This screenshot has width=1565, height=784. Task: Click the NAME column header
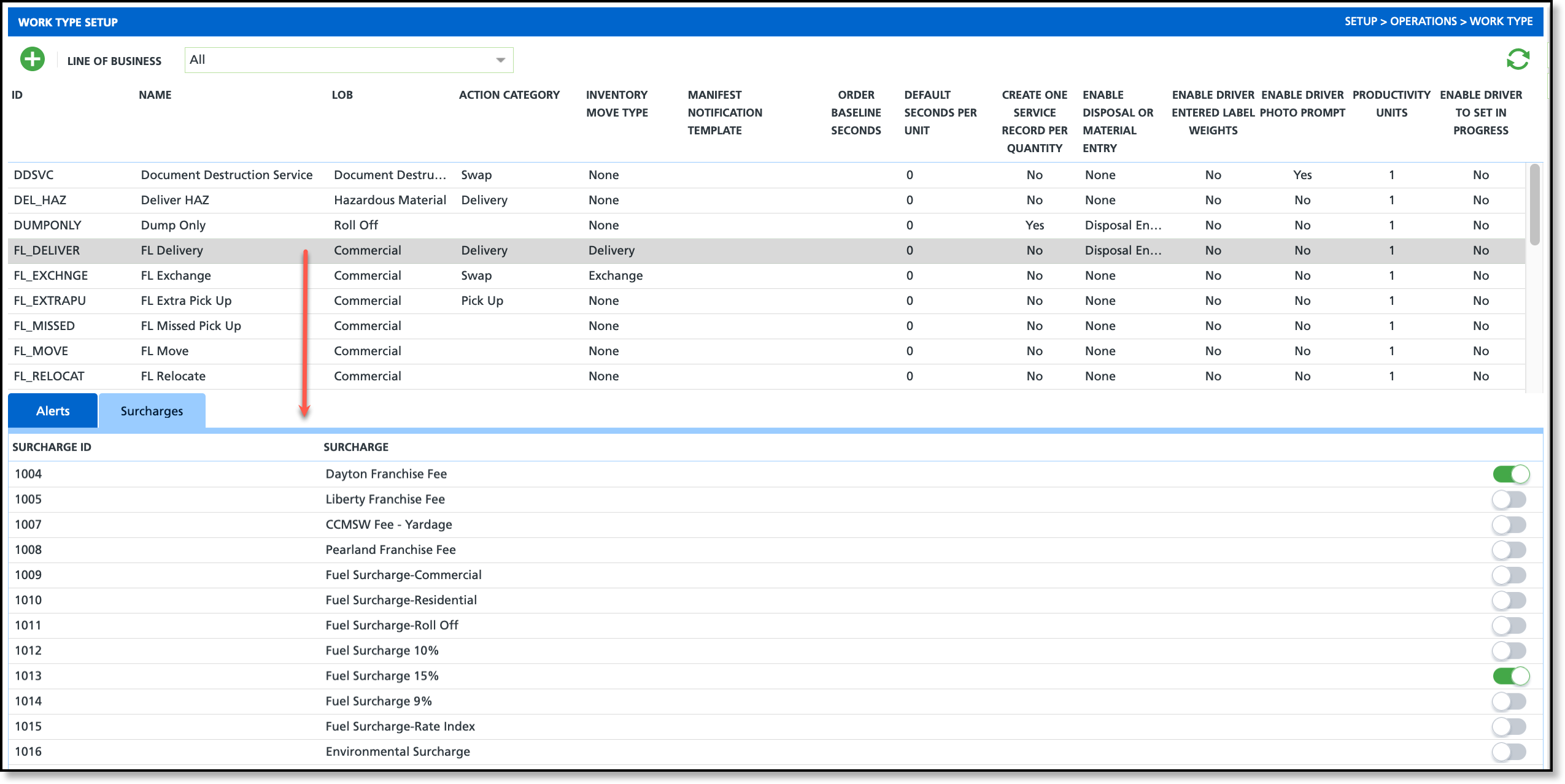[155, 95]
